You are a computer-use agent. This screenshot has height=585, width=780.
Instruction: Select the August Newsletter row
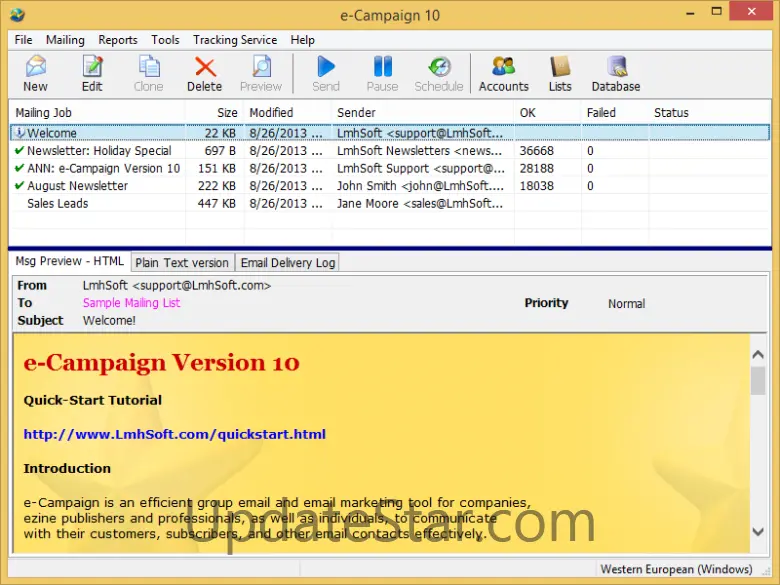pos(390,186)
